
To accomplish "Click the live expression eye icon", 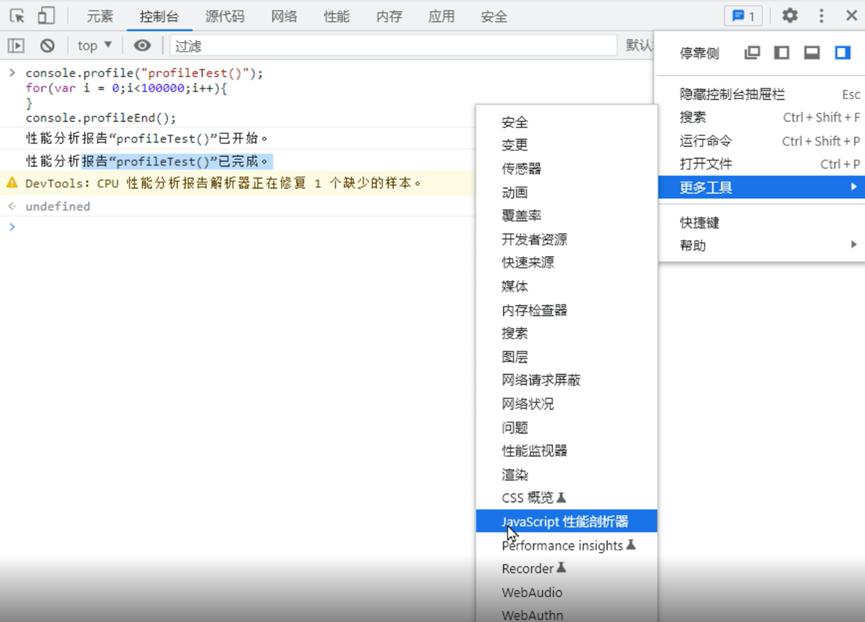I will (141, 45).
